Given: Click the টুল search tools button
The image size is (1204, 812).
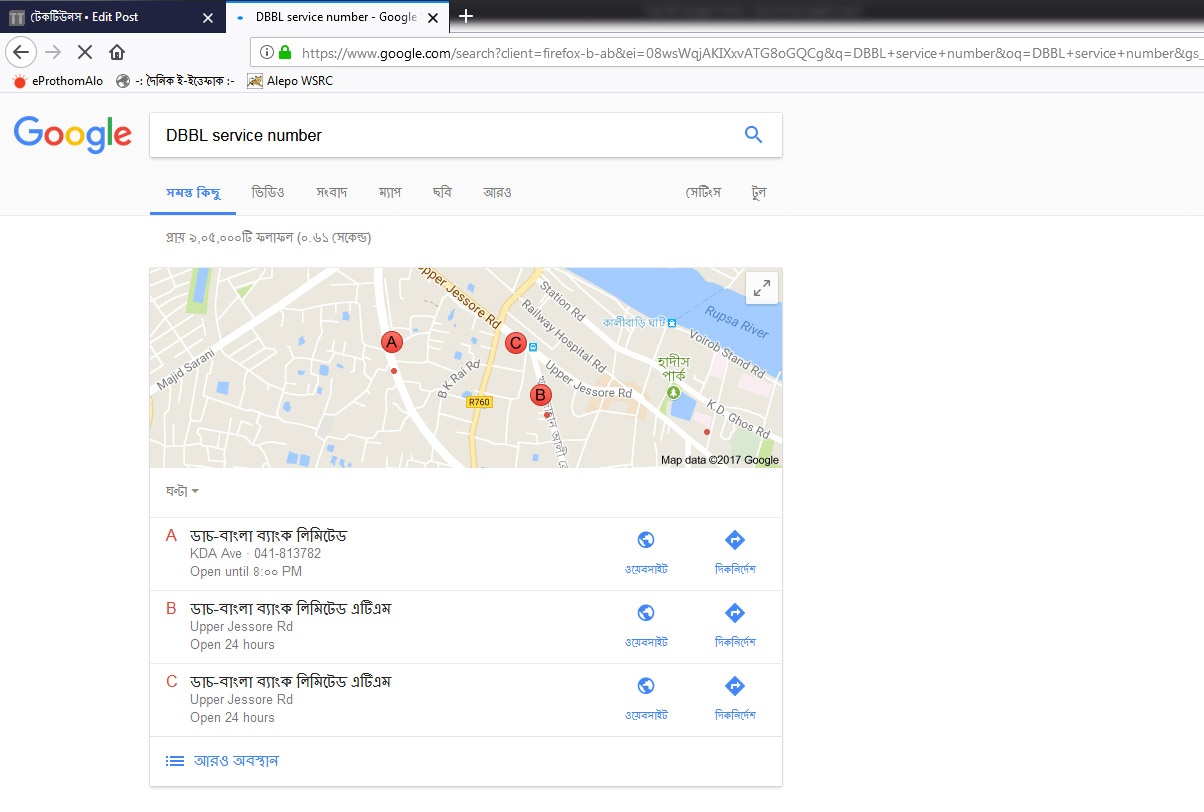Looking at the screenshot, I should 759,192.
